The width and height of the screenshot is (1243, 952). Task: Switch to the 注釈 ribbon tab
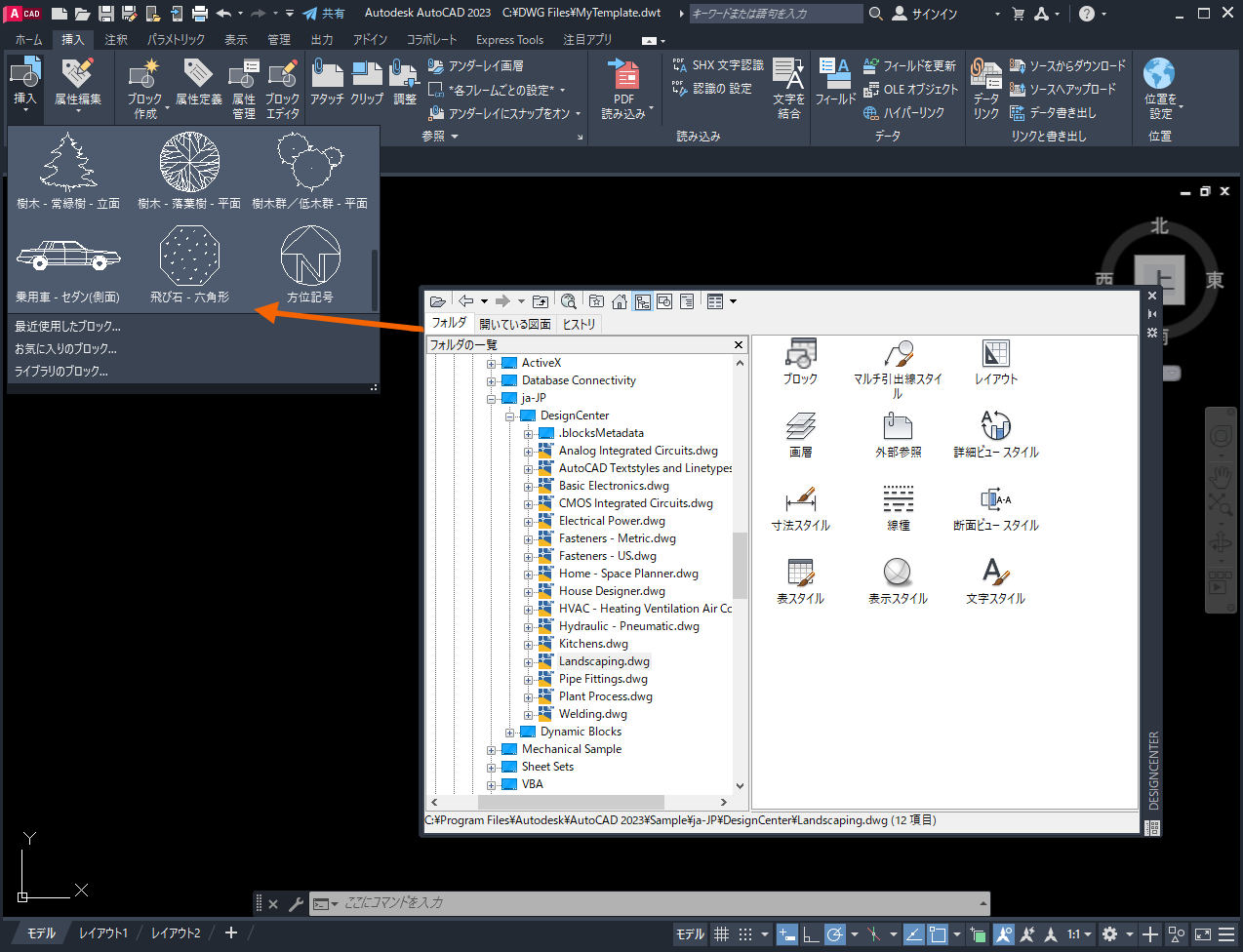116,40
